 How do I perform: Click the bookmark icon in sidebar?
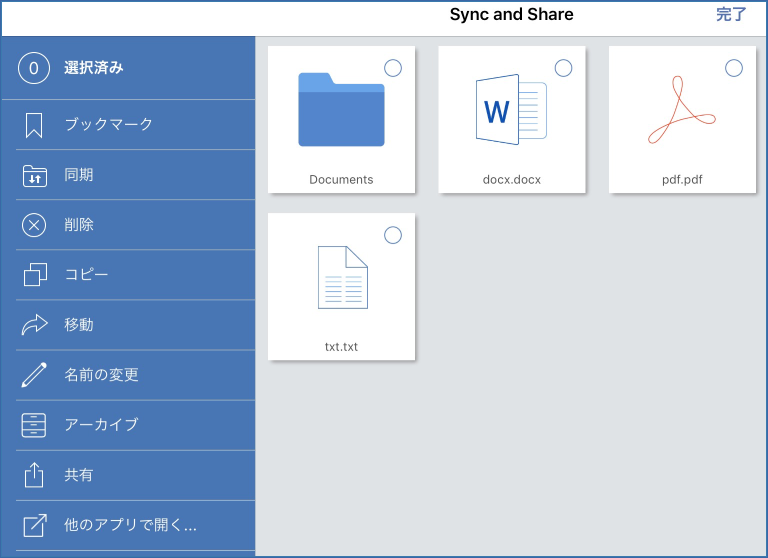[x=34, y=125]
